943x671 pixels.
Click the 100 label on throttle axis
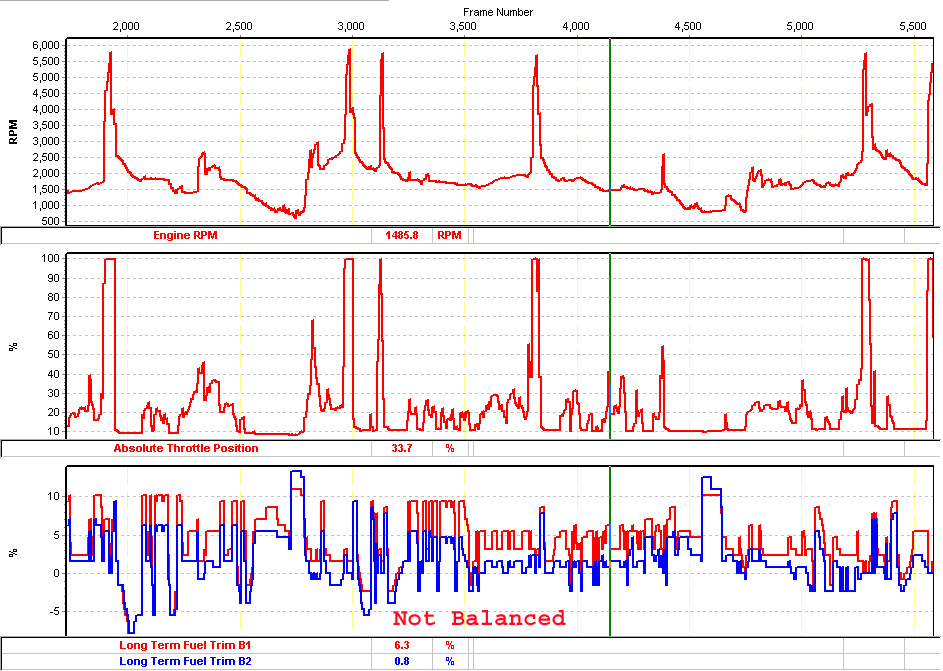(51, 259)
